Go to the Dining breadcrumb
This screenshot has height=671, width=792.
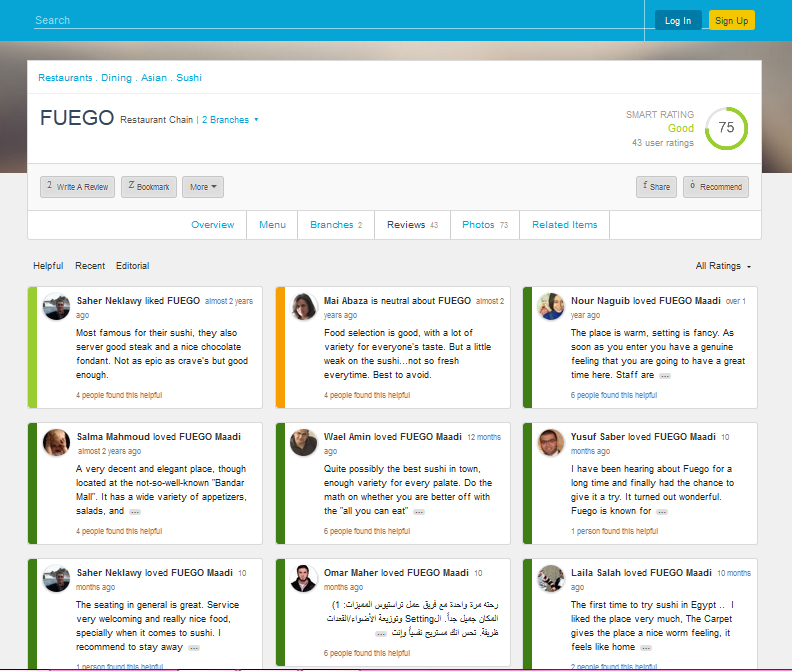pos(116,78)
